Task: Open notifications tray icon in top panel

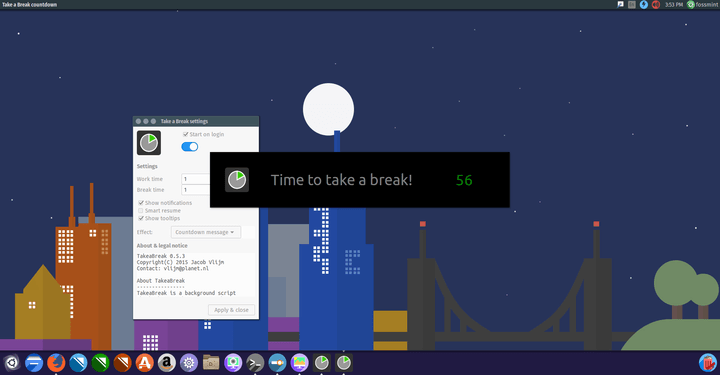Action: click(x=620, y=5)
